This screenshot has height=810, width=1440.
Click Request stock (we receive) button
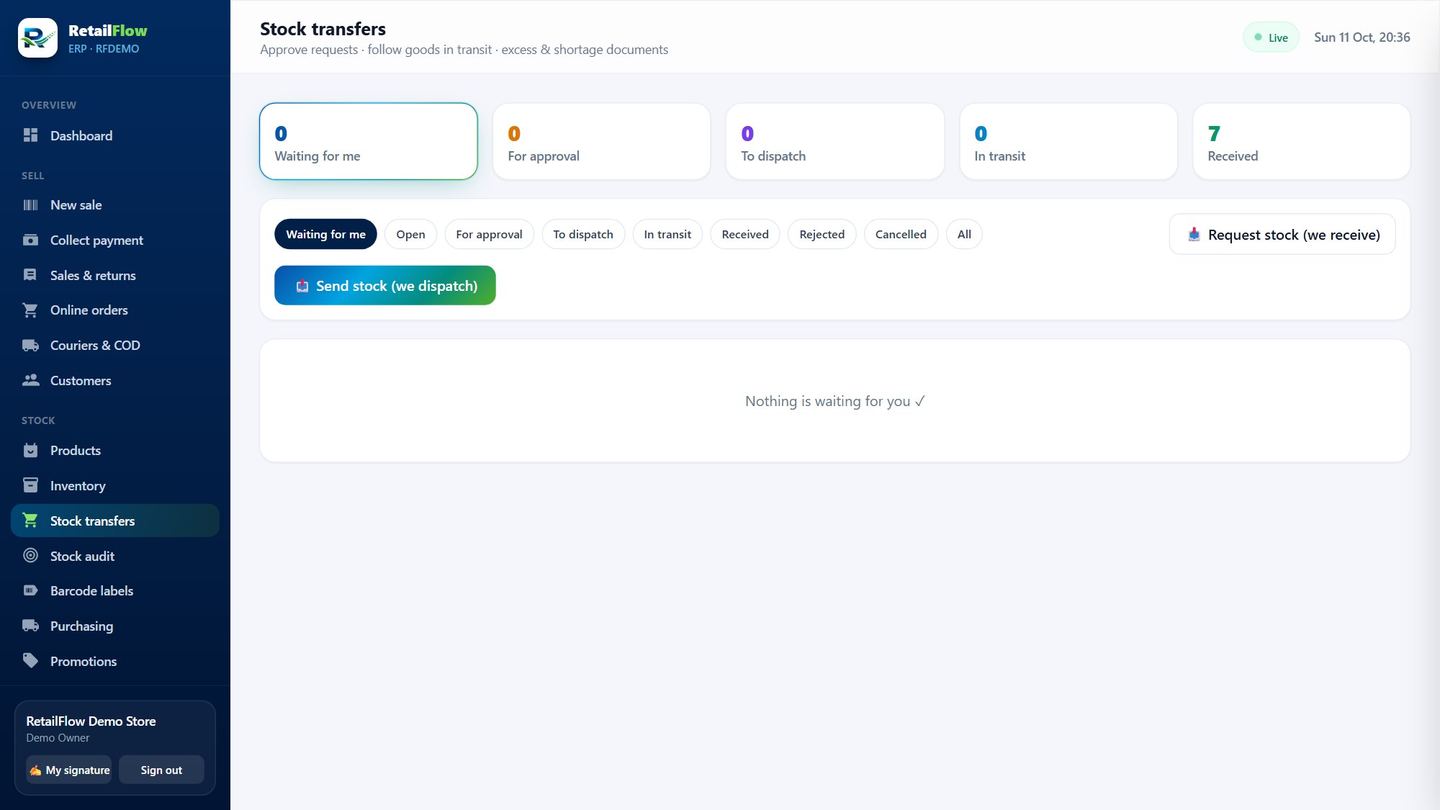(x=1282, y=234)
